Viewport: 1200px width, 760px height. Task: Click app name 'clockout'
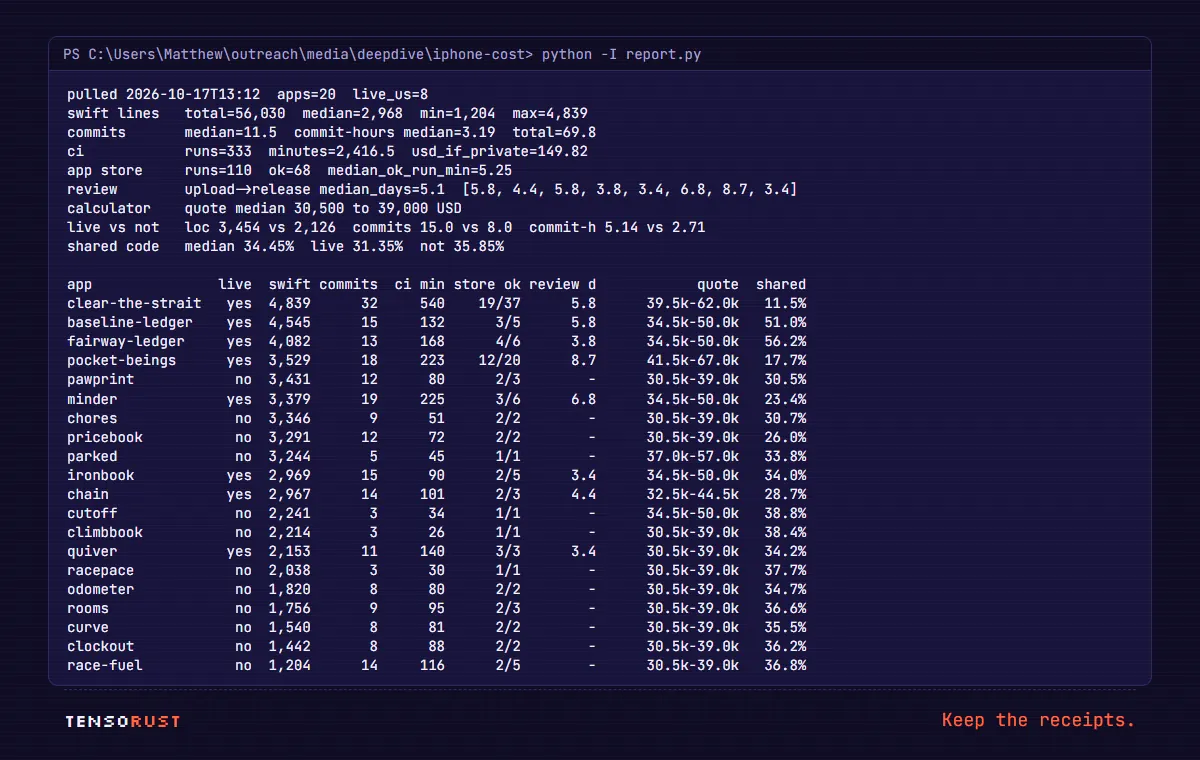click(x=100, y=646)
